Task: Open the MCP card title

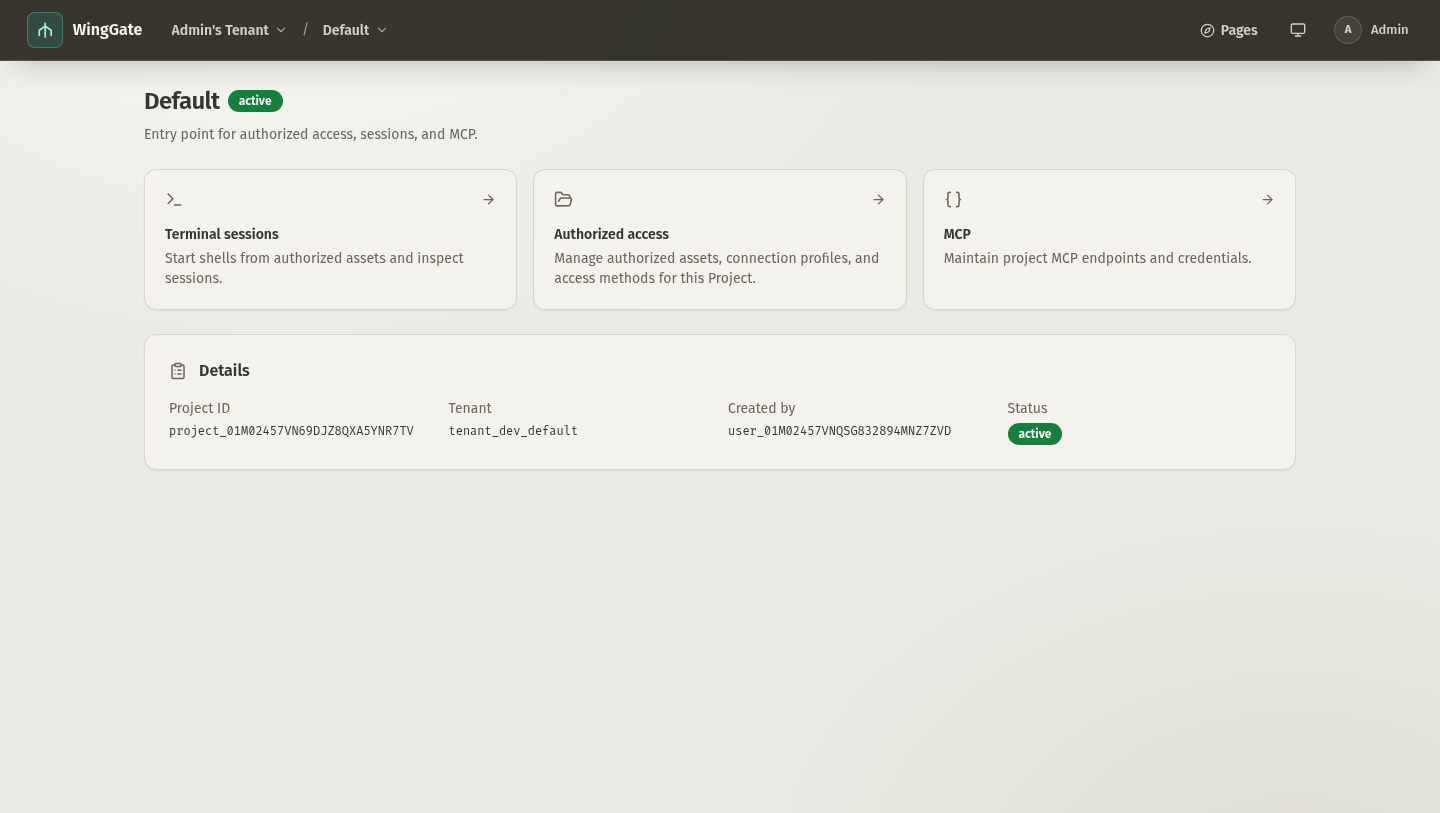Action: pyautogui.click(x=957, y=234)
